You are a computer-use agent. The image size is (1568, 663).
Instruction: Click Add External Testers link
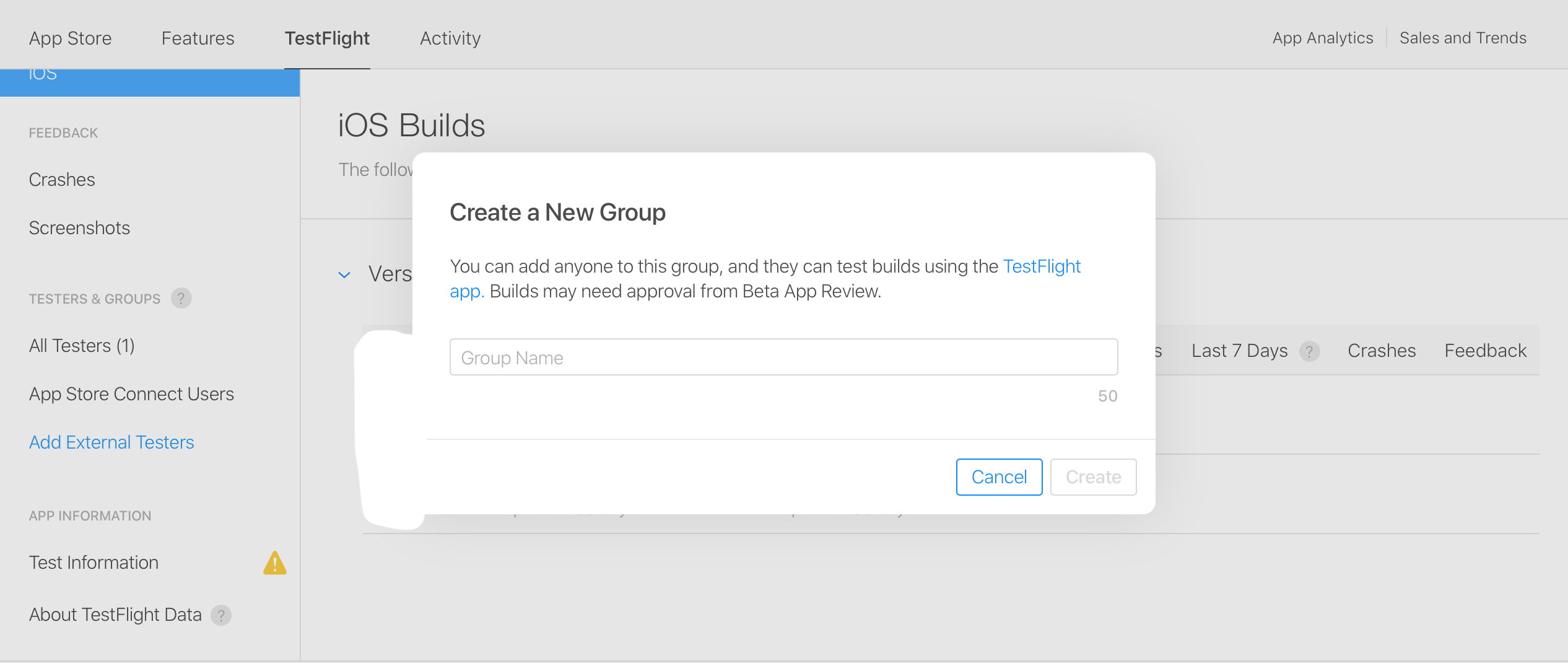click(111, 442)
